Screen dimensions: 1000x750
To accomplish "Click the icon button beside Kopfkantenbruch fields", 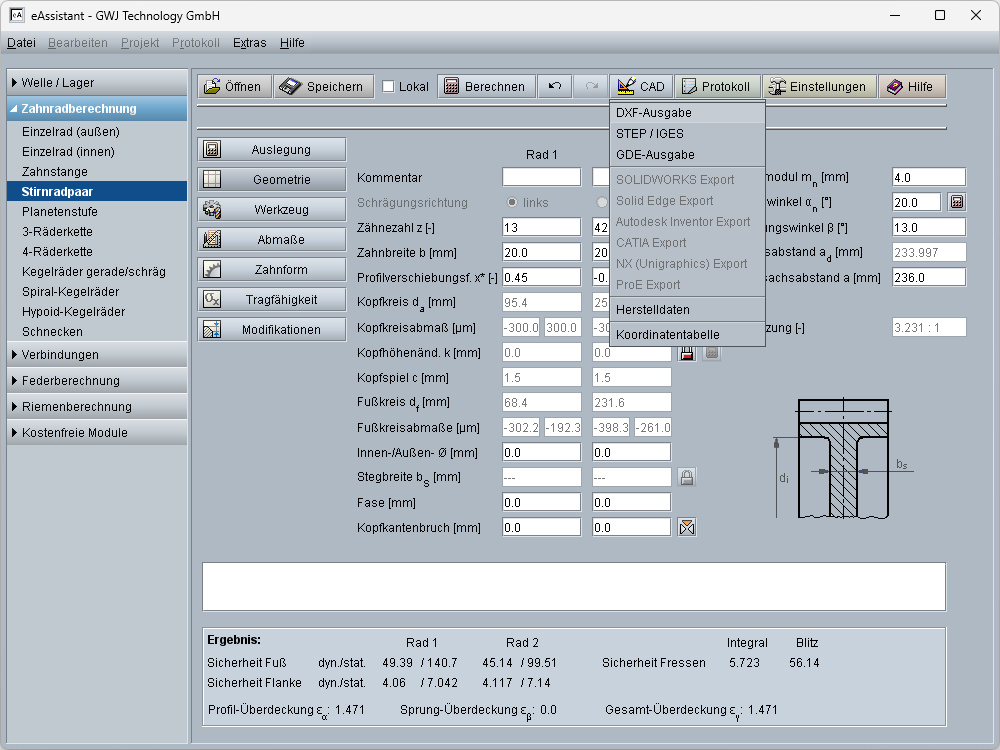I will [x=686, y=527].
